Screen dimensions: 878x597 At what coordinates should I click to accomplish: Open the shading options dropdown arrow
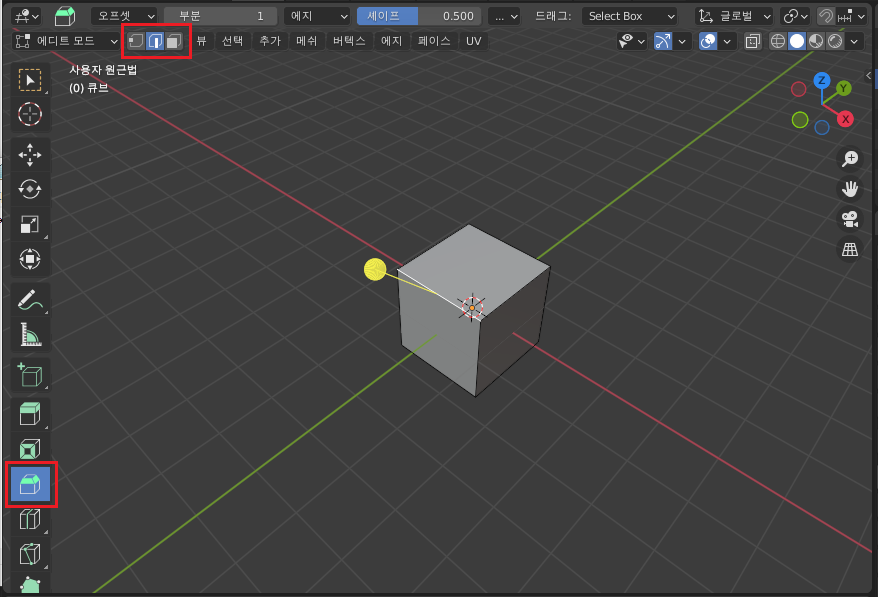point(854,41)
